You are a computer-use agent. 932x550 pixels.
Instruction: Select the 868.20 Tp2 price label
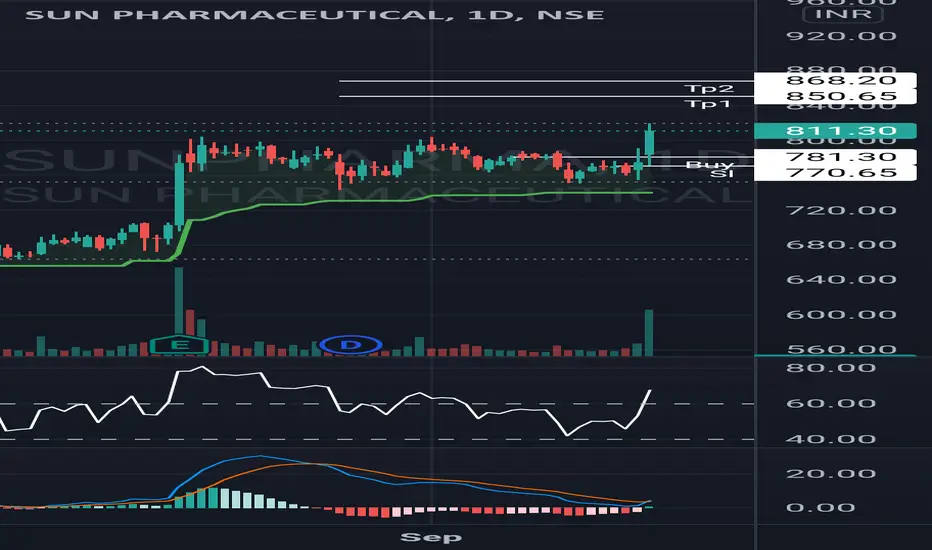pyautogui.click(x=835, y=80)
